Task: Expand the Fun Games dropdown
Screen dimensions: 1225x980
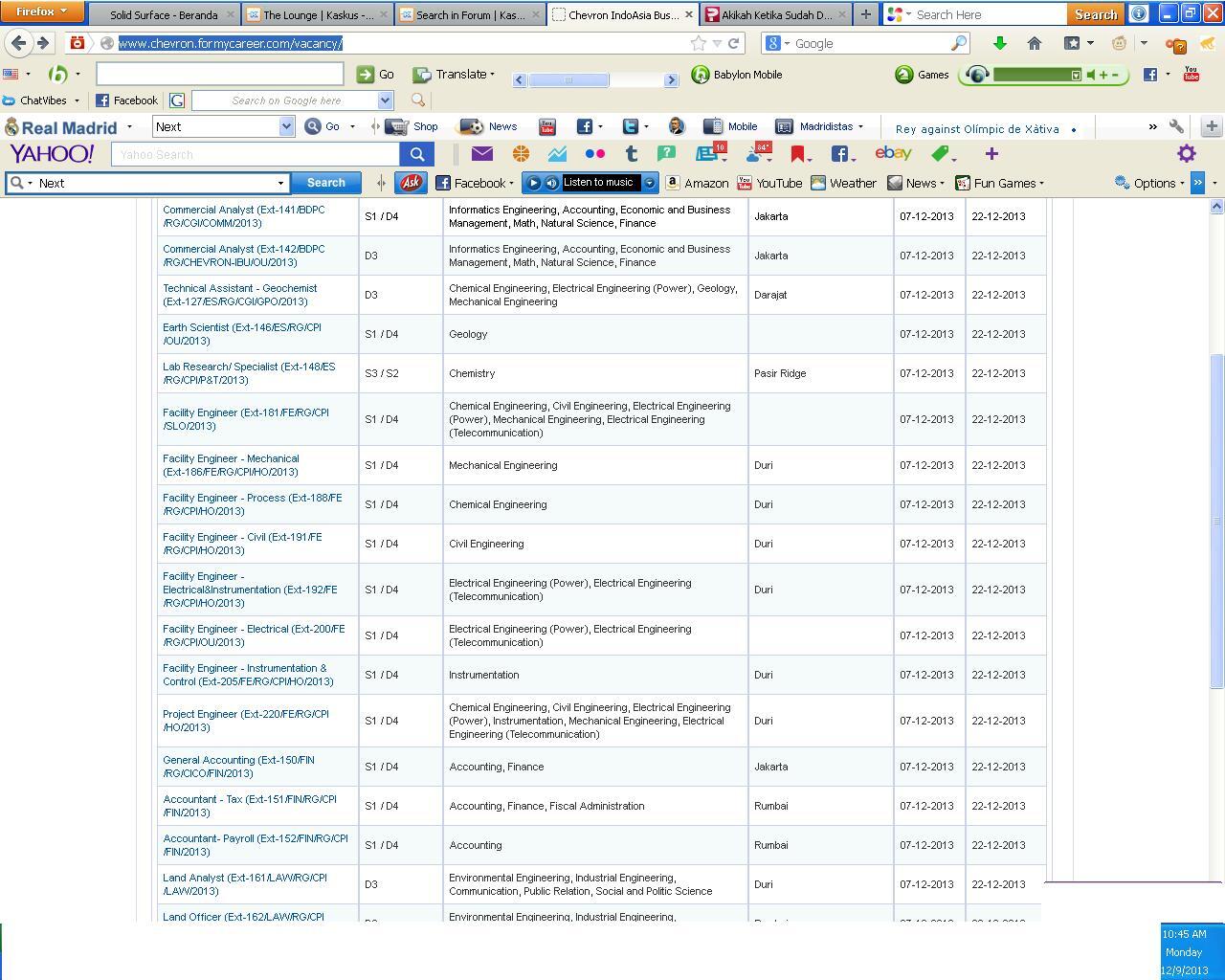Action: point(1041,183)
